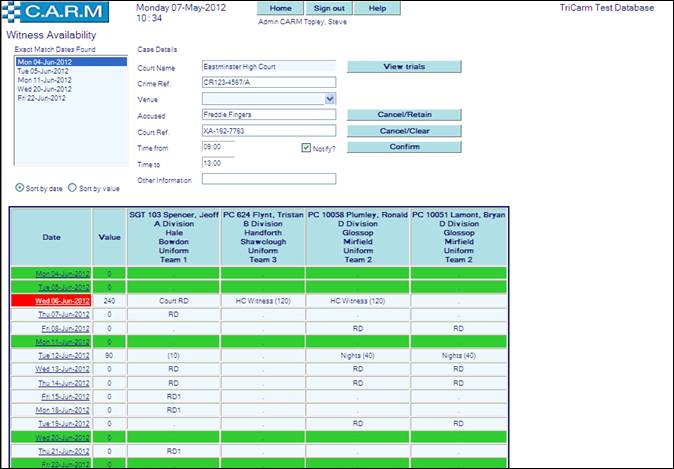Click the Time from field
This screenshot has height=469, width=674.
218,147
